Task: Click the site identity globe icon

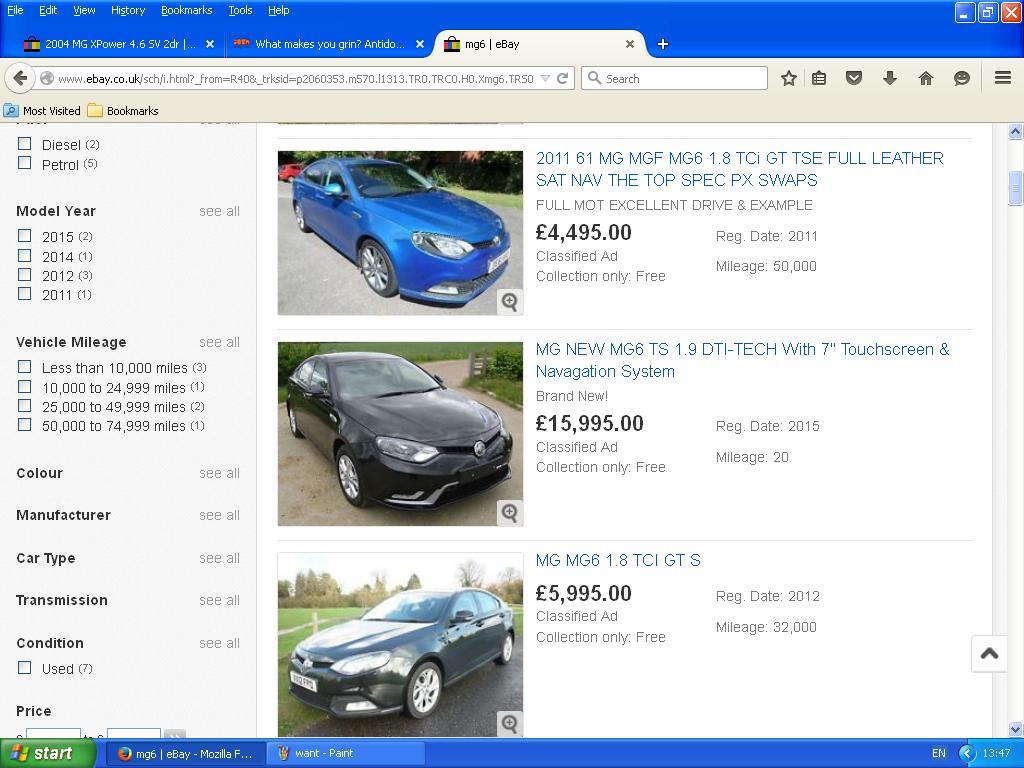Action: point(47,78)
